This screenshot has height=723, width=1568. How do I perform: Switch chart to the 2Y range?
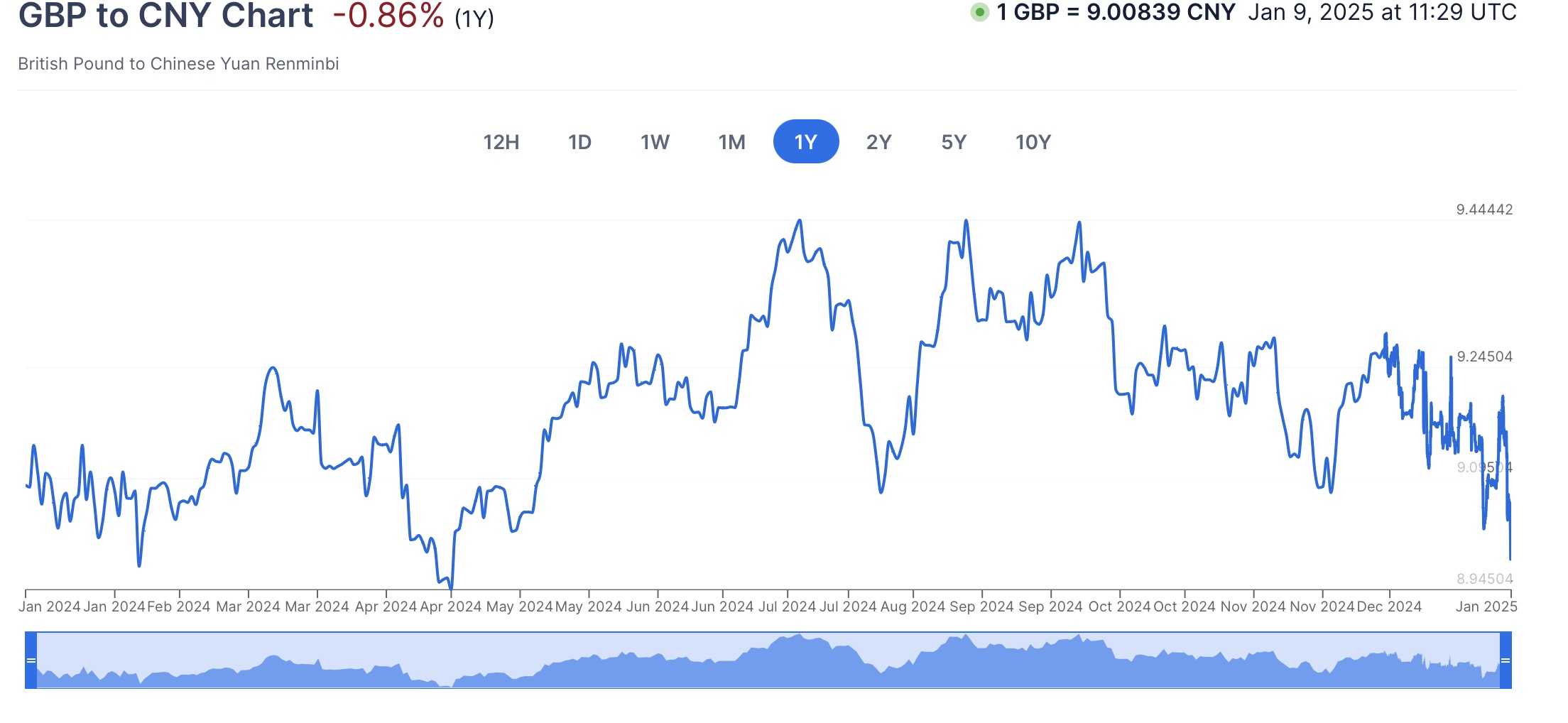878,142
